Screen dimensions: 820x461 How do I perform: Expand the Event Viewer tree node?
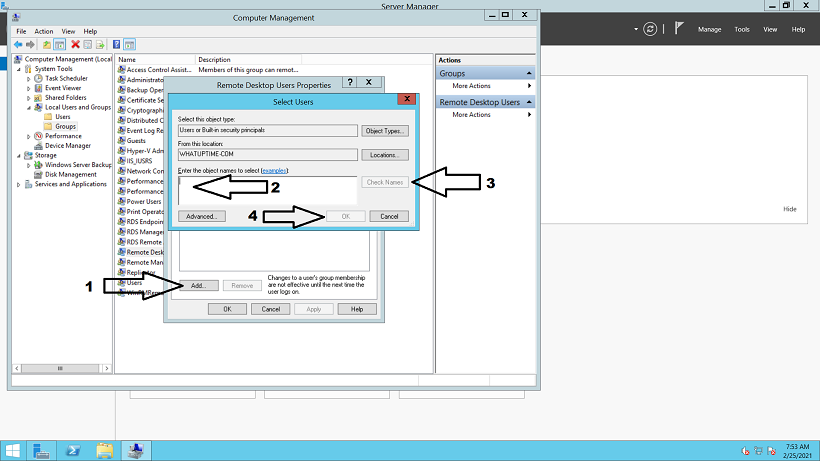click(29, 88)
